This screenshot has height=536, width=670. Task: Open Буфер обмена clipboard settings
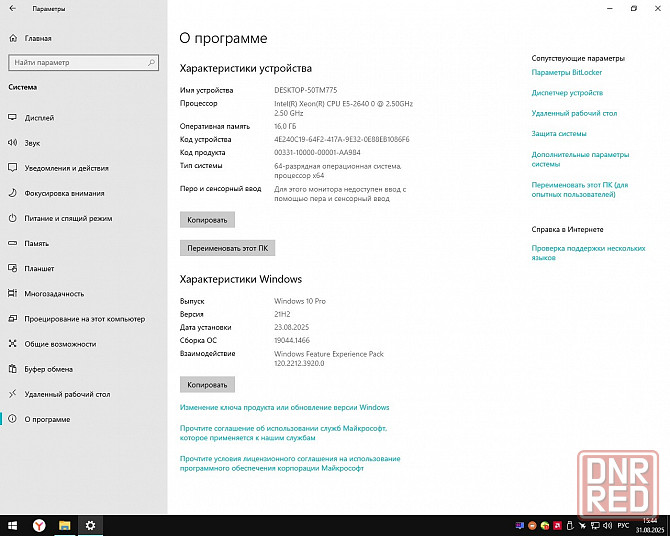click(x=48, y=369)
